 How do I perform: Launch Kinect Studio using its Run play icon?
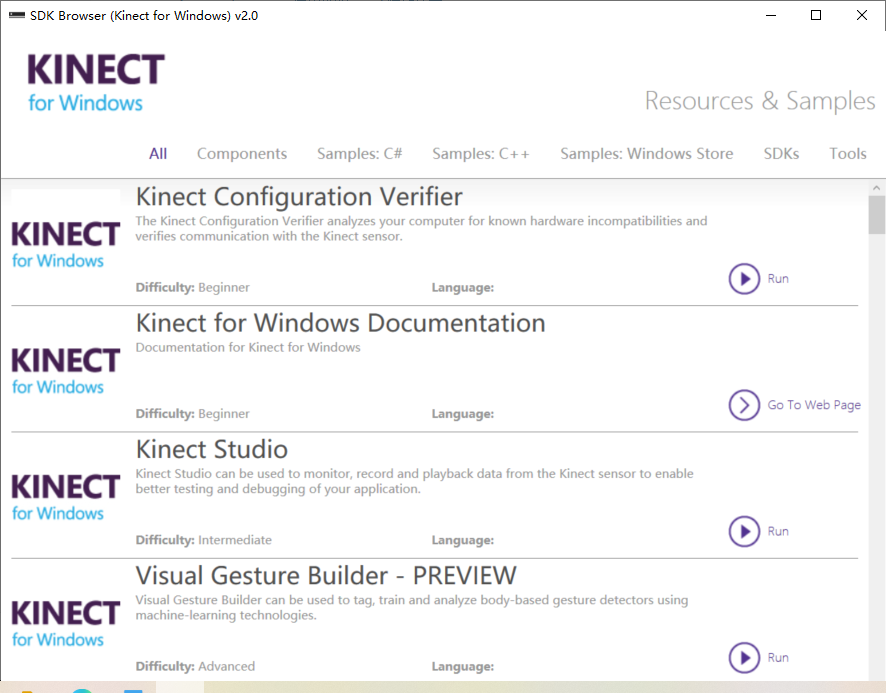point(744,531)
